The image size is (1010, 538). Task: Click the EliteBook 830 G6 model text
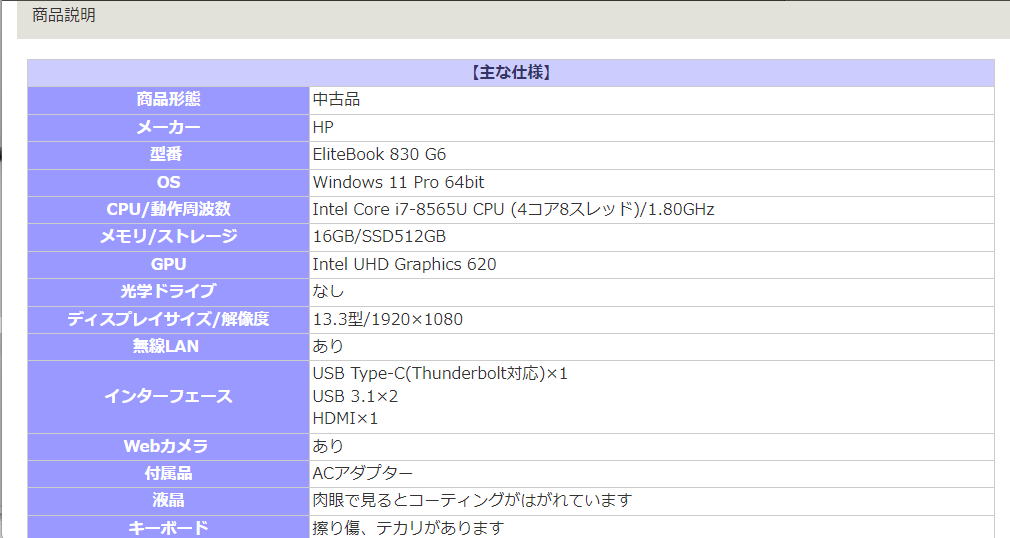point(379,155)
